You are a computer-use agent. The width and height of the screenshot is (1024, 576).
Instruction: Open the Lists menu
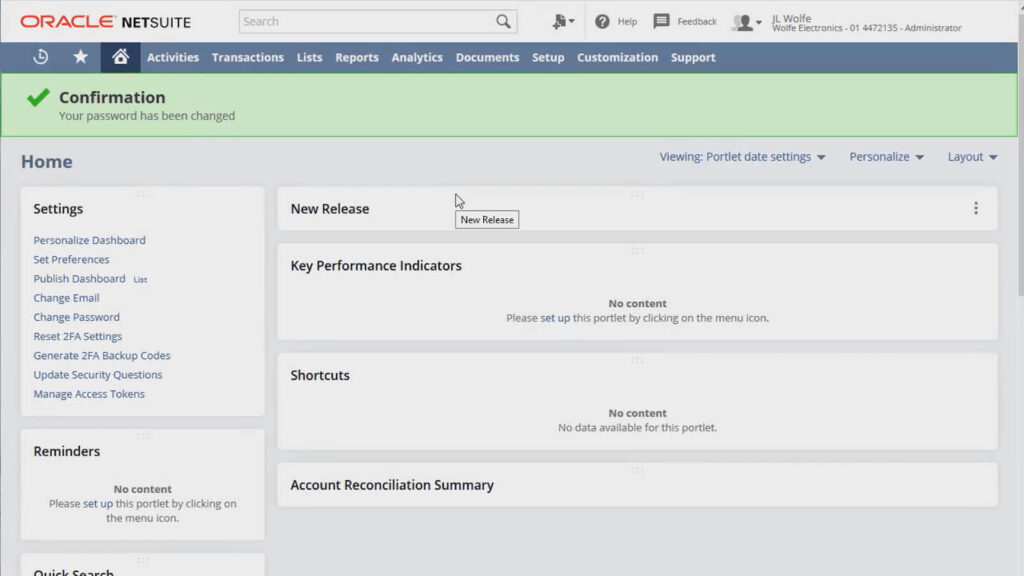310,57
